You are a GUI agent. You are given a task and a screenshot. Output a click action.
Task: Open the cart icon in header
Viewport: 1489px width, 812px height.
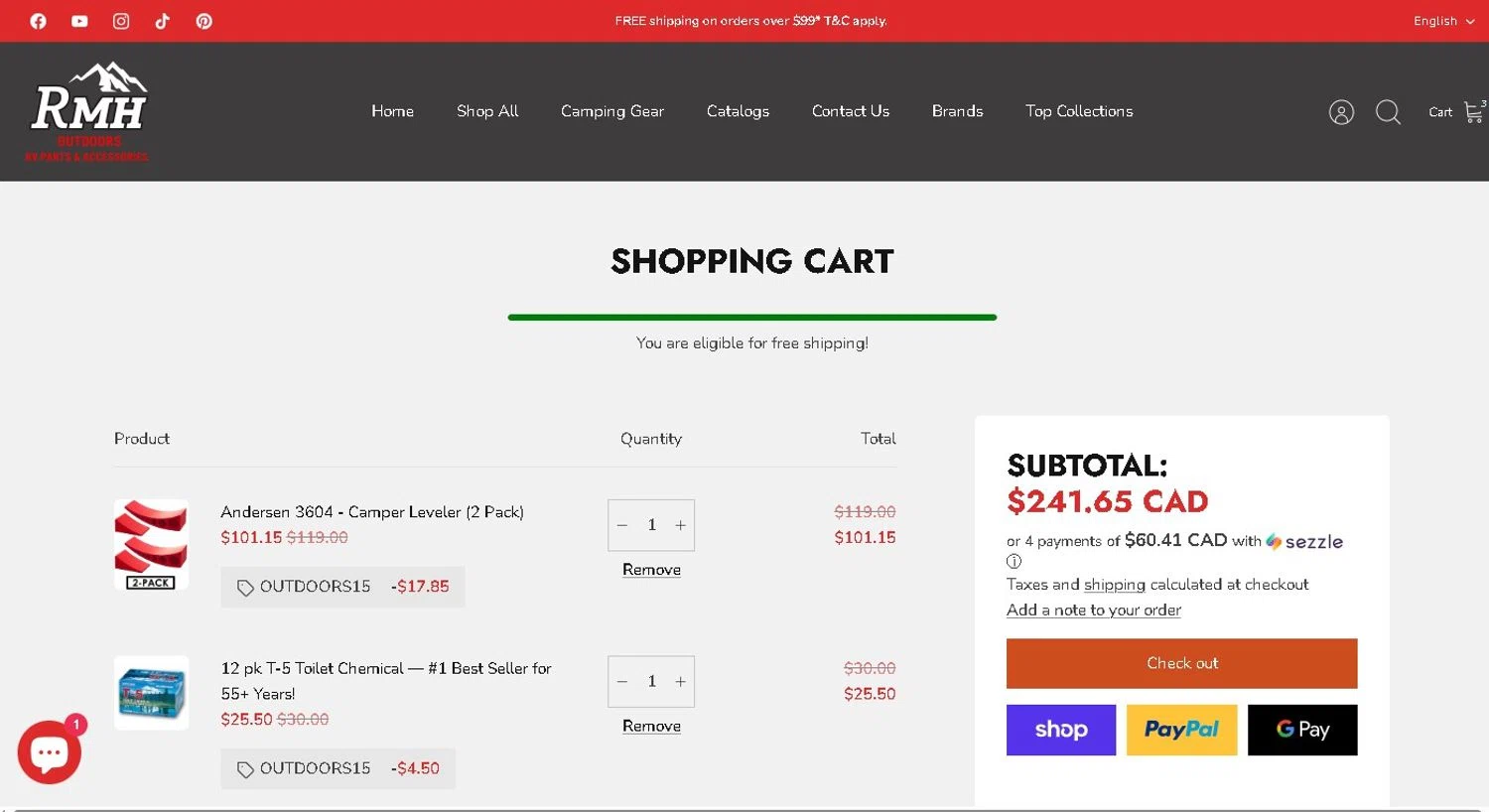tap(1474, 111)
